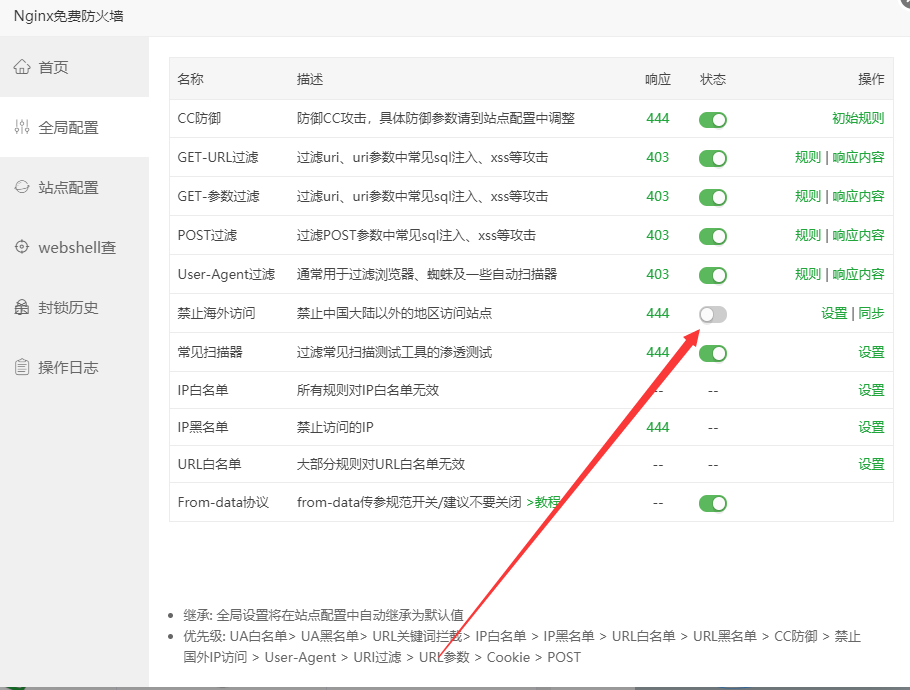Click the target icon beside webshell查
The image size is (910, 690).
point(22,247)
